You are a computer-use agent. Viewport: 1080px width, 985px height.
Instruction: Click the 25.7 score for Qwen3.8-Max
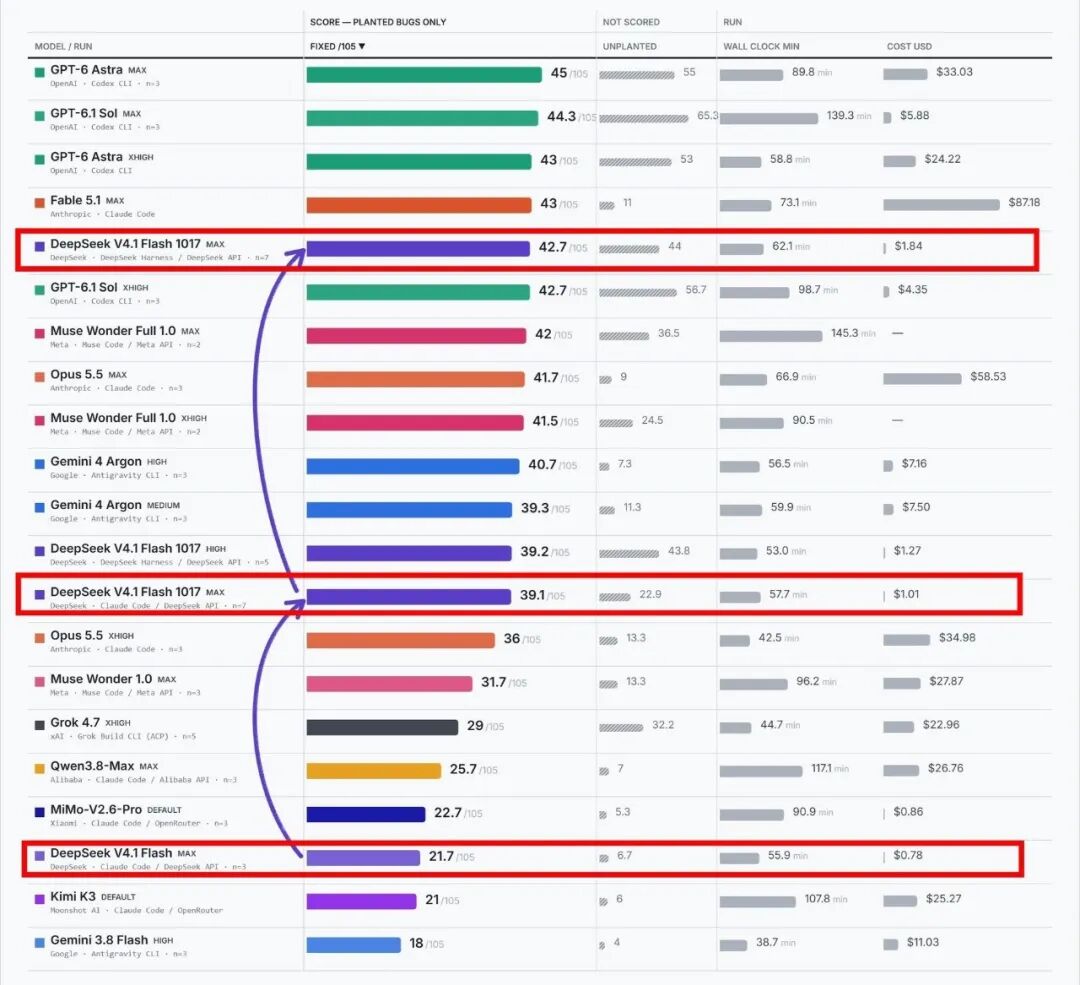[463, 769]
